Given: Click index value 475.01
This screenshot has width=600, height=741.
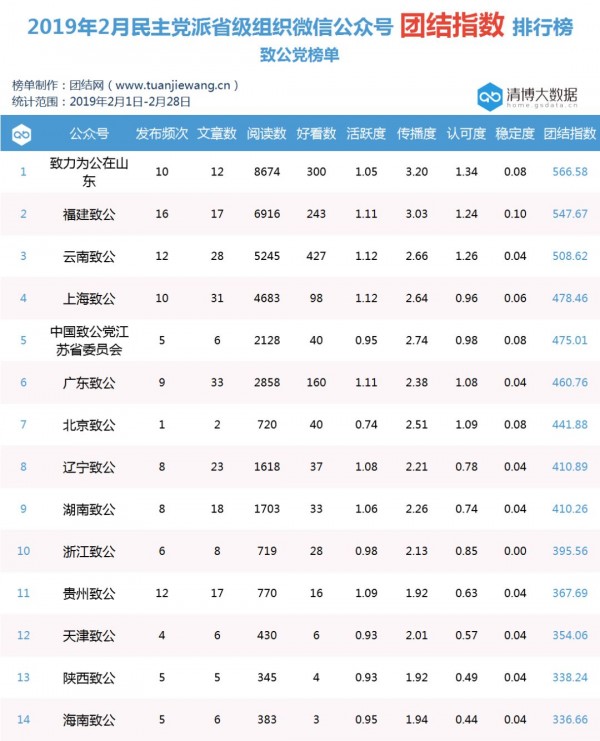Looking at the screenshot, I should pos(570,340).
